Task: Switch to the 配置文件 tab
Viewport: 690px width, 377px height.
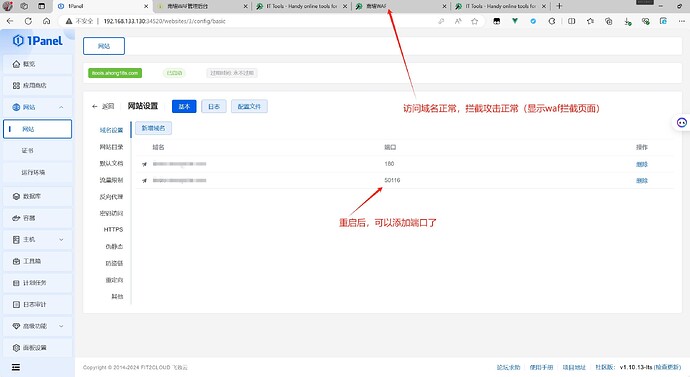Action: pos(249,106)
